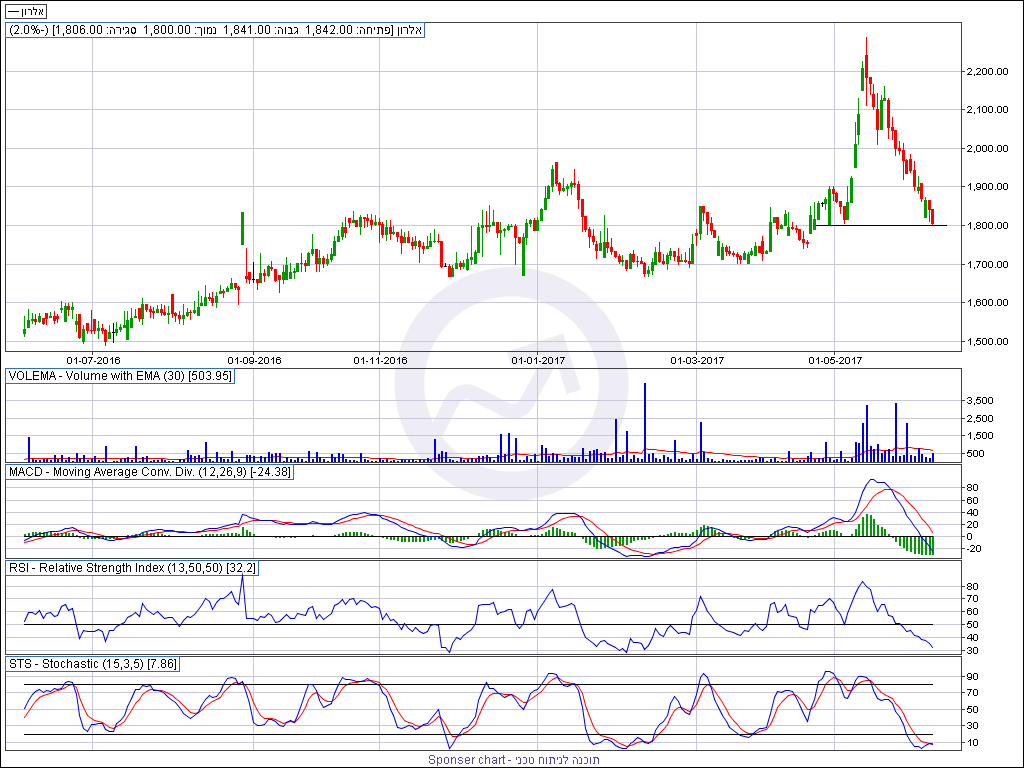Click the RSI Relative Strength Index title
The image size is (1024, 768).
132,567
